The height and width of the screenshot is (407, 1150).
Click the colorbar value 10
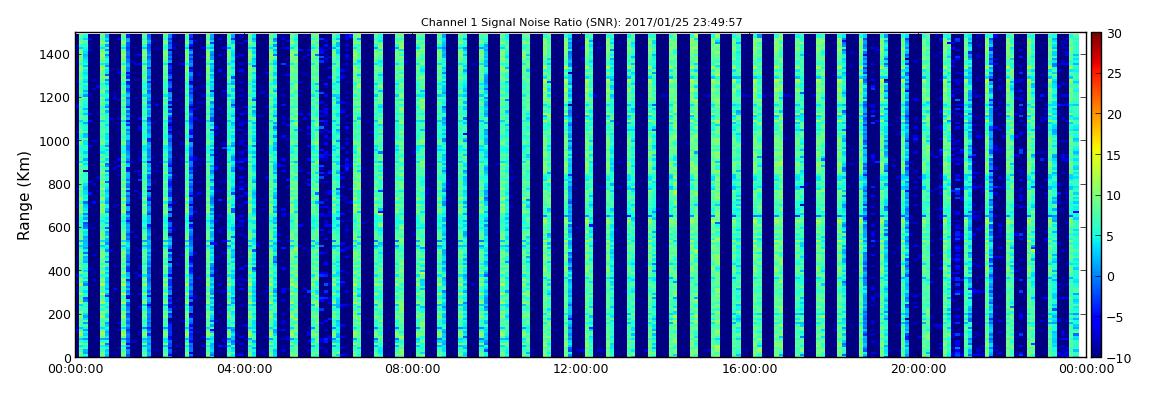click(1115, 195)
